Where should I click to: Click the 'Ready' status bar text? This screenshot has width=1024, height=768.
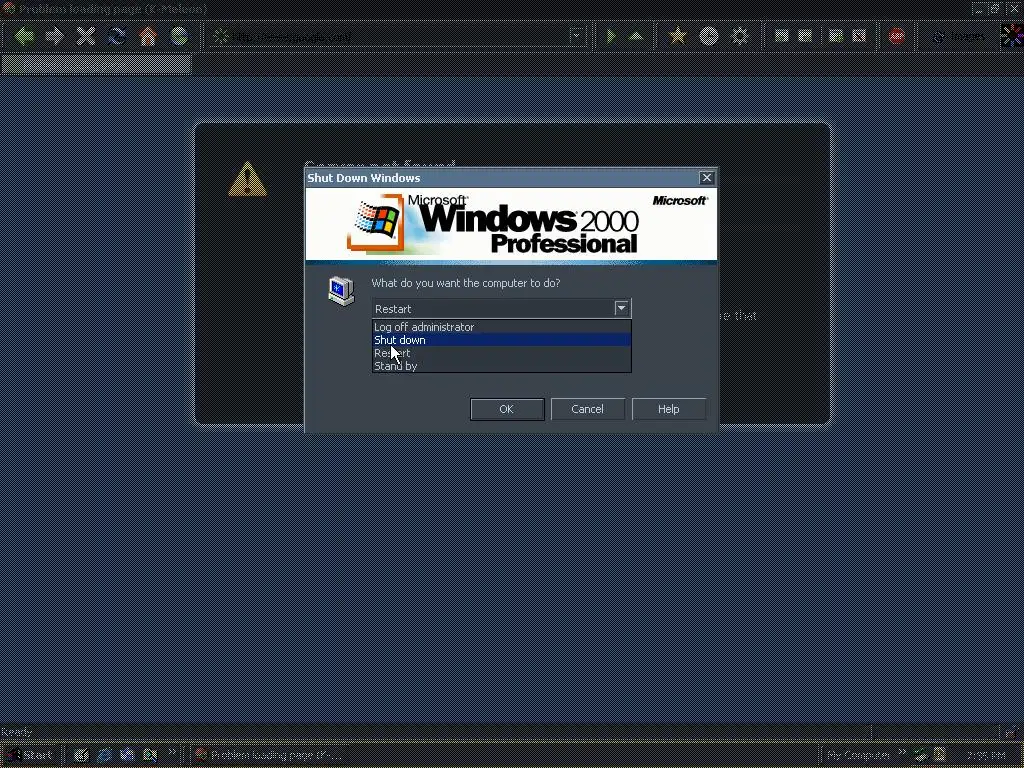tap(16, 732)
